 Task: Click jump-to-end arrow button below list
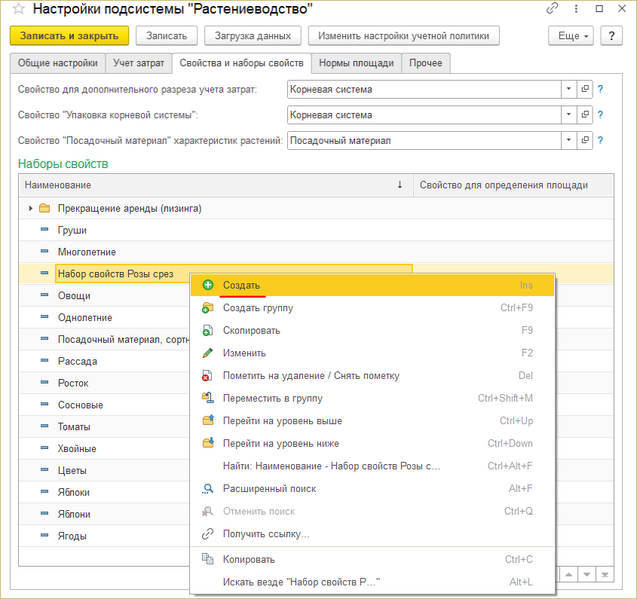click(604, 574)
